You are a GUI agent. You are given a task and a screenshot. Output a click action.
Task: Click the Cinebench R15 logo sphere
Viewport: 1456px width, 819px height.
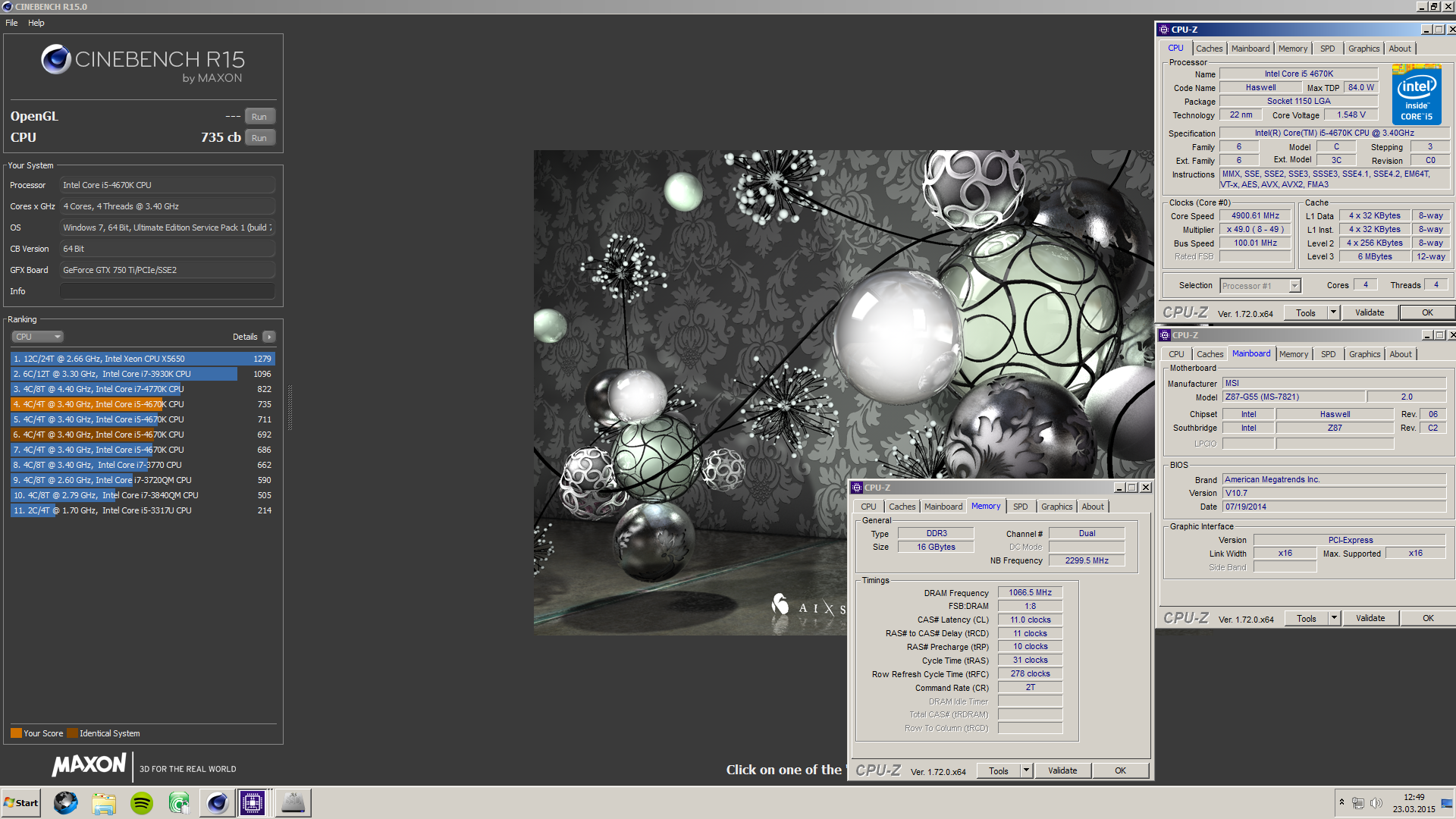tap(56, 59)
